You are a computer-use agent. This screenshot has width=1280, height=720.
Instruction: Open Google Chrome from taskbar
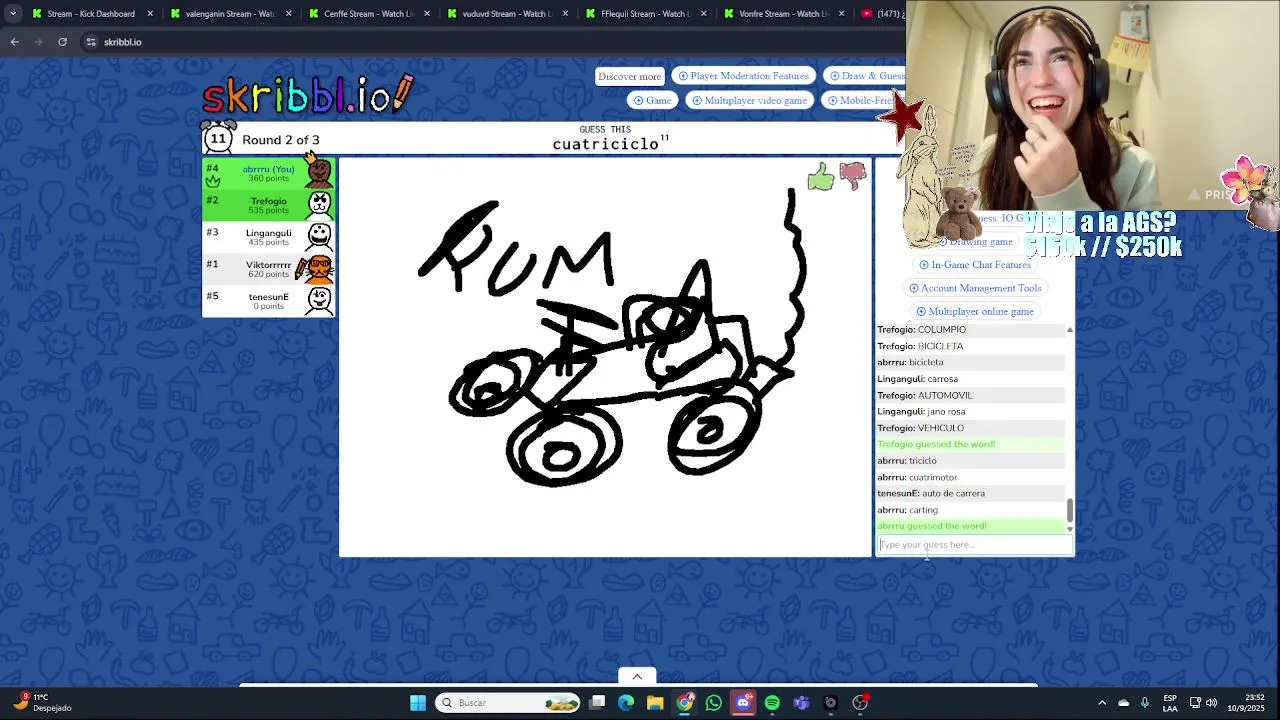pyautogui.click(x=684, y=703)
